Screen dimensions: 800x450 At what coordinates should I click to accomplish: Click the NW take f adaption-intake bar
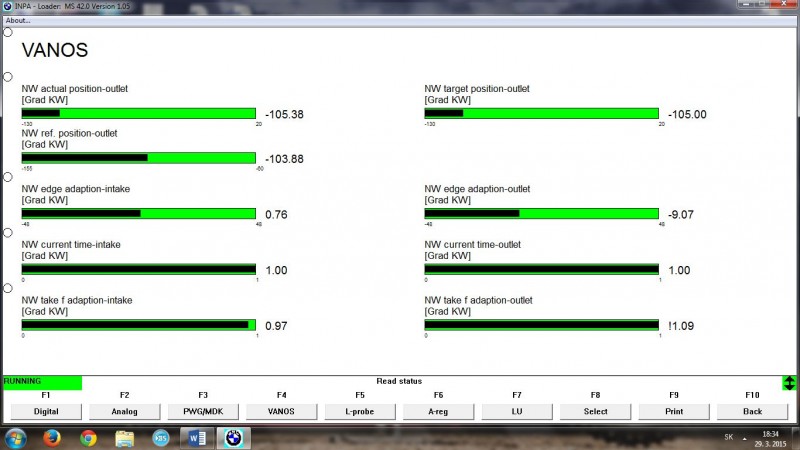(139, 325)
